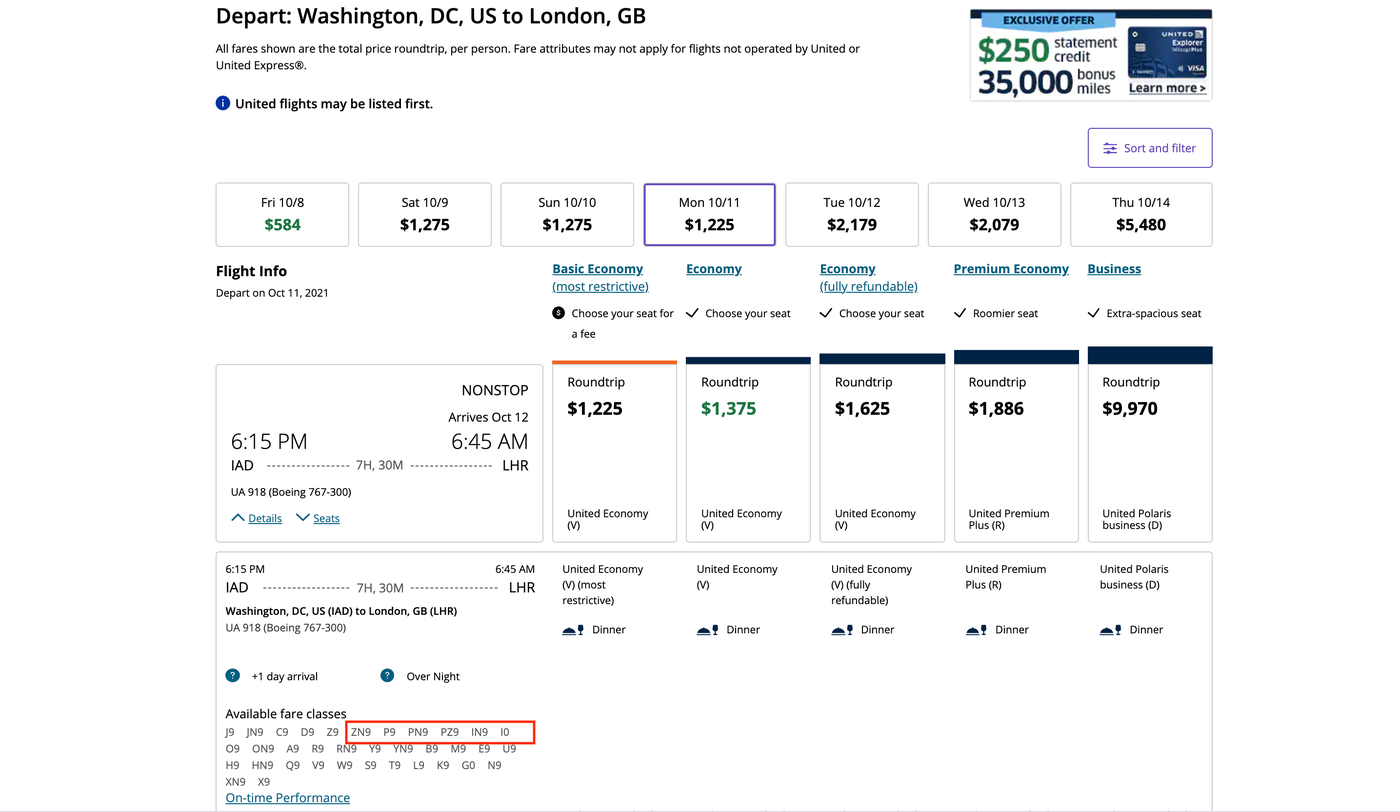
Task: Click Learn more on the credit card ad
Action: (x=1166, y=88)
